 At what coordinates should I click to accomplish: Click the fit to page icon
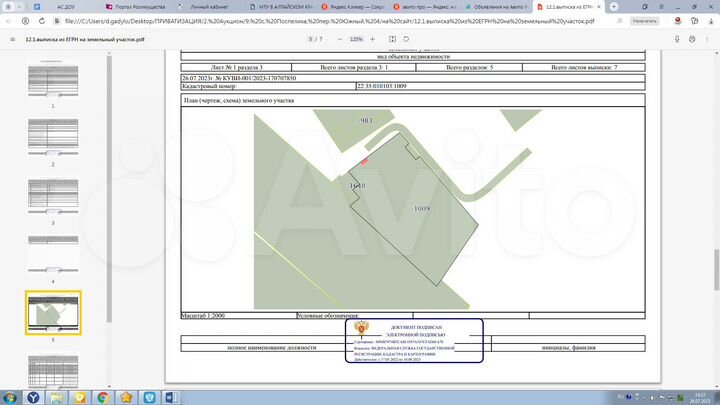tap(392, 39)
